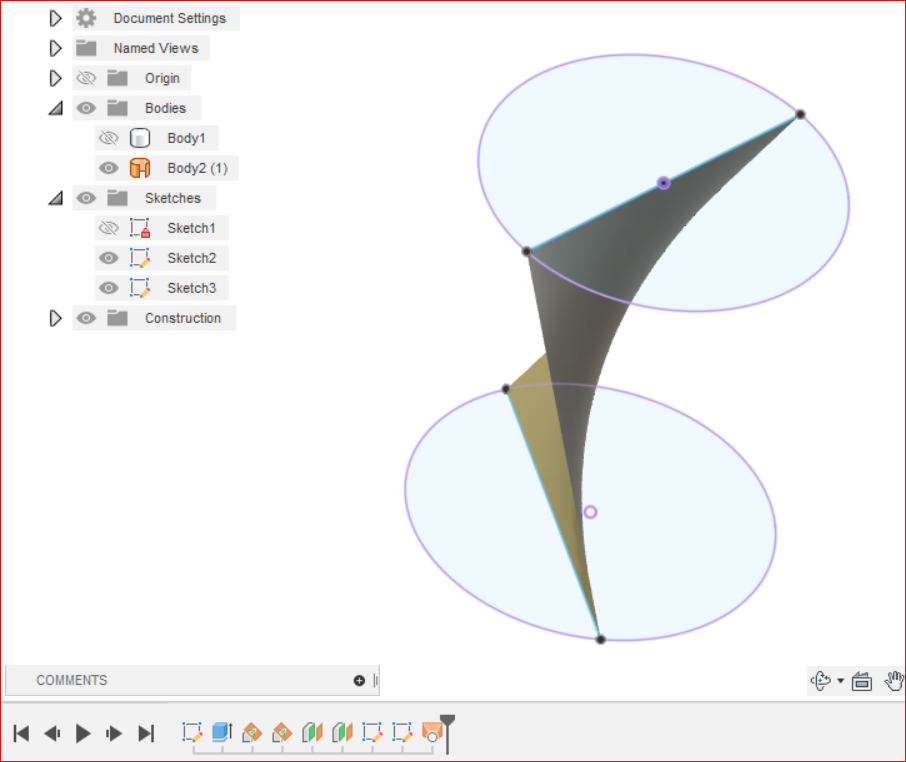Image resolution: width=906 pixels, height=762 pixels.
Task: Show hidden Body1 via eye icon
Action: [109, 138]
